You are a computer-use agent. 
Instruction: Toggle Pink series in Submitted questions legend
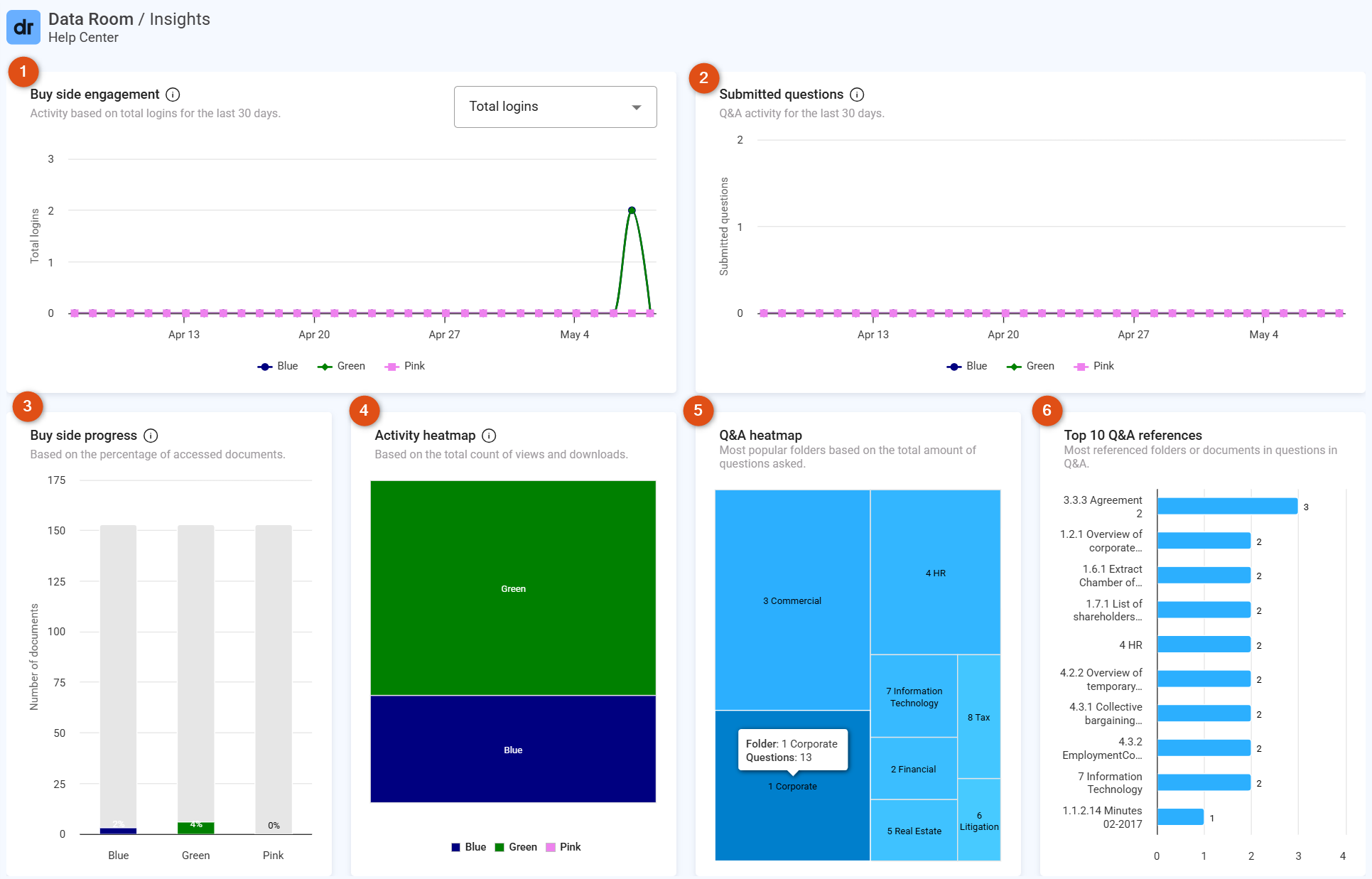pos(1093,366)
